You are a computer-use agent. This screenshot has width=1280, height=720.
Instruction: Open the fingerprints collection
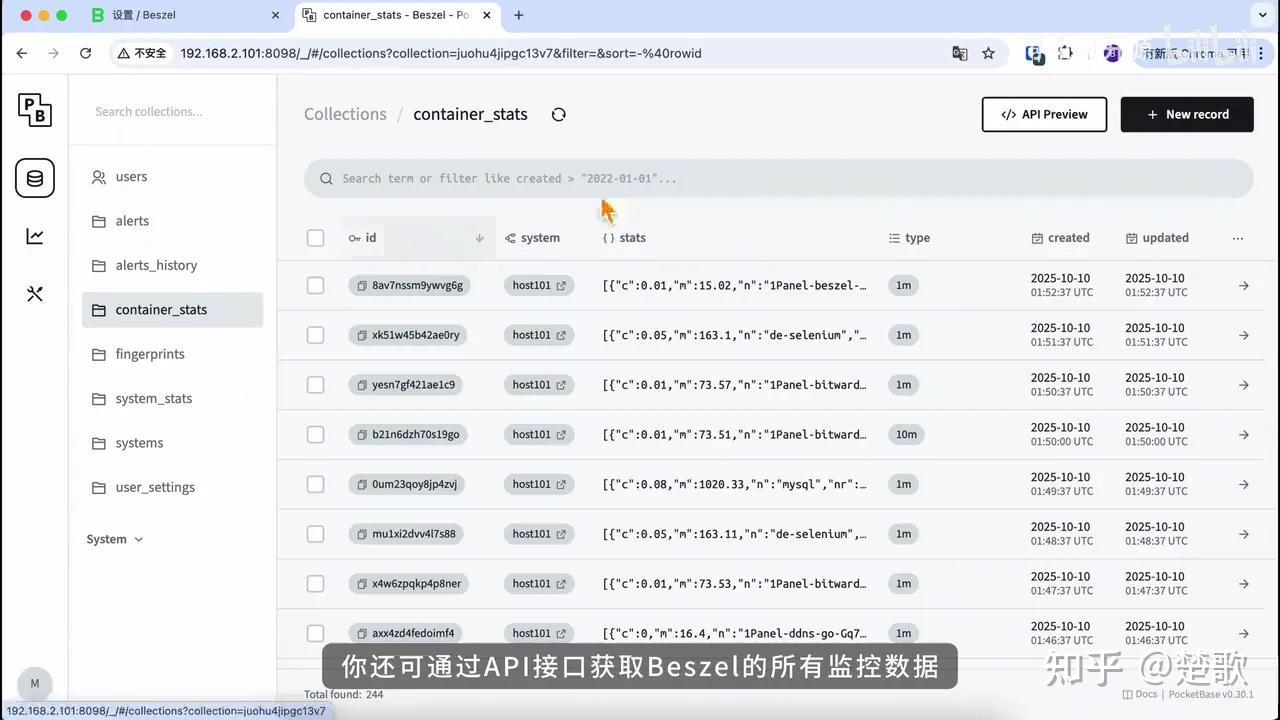coord(172,354)
